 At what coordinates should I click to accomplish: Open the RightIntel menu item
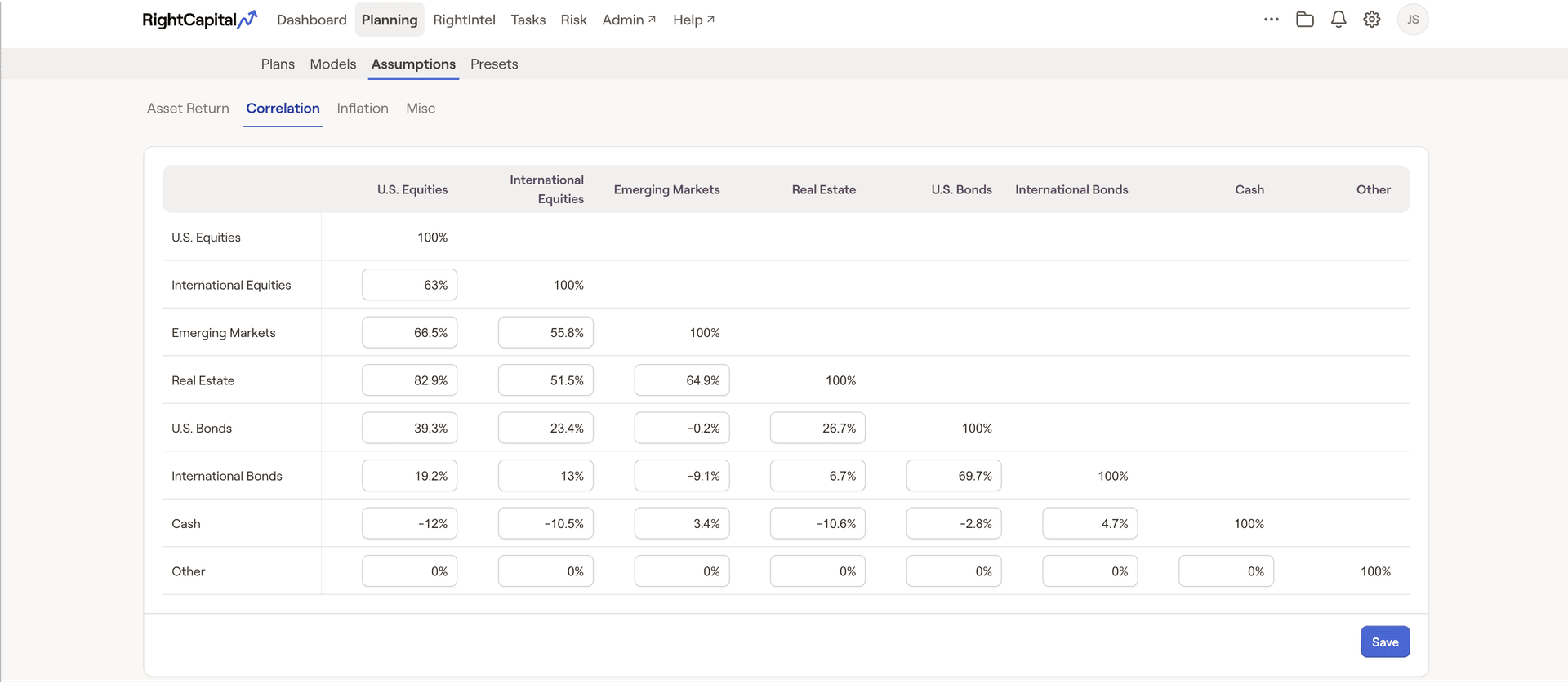pos(464,20)
